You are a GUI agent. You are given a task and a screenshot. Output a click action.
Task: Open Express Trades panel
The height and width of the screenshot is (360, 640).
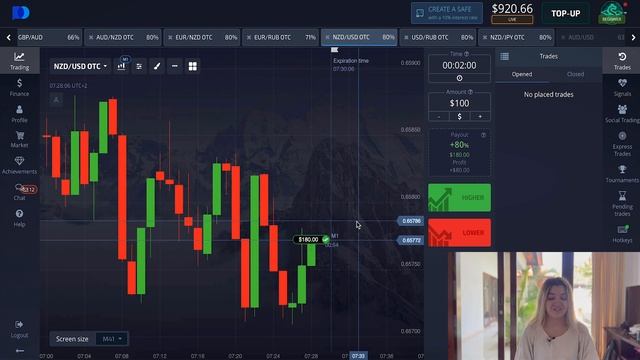622,144
